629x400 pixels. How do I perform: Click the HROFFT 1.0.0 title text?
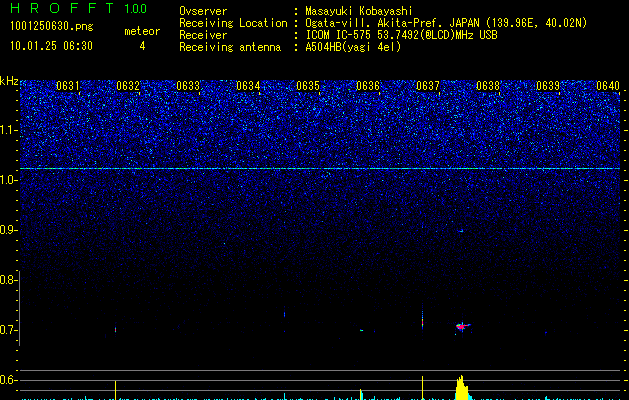pyautogui.click(x=78, y=8)
